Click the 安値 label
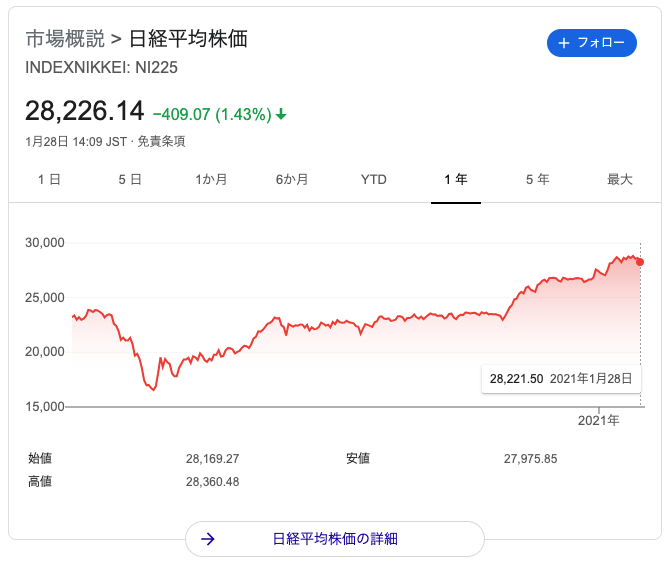 [358, 458]
